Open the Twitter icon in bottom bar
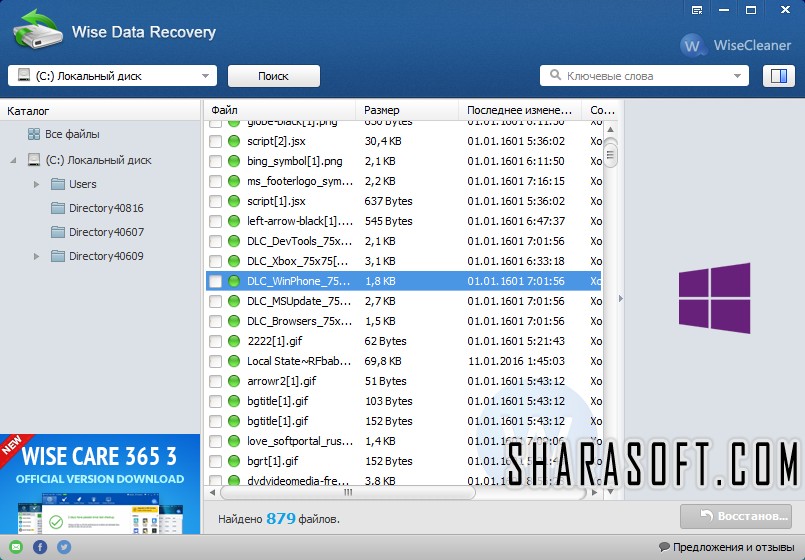The image size is (805, 560). (64, 547)
